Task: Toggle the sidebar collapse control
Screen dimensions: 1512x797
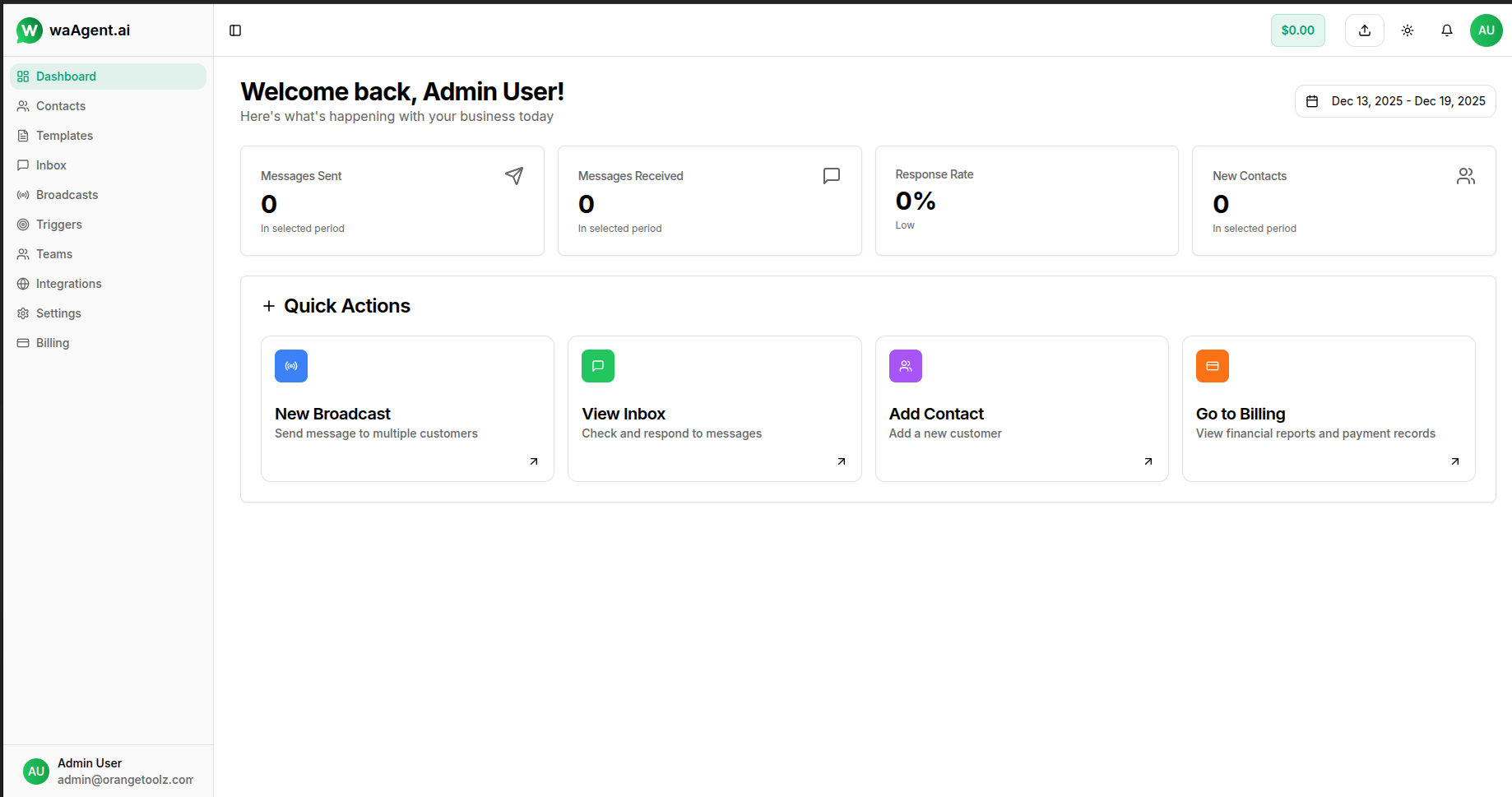Action: pos(236,30)
